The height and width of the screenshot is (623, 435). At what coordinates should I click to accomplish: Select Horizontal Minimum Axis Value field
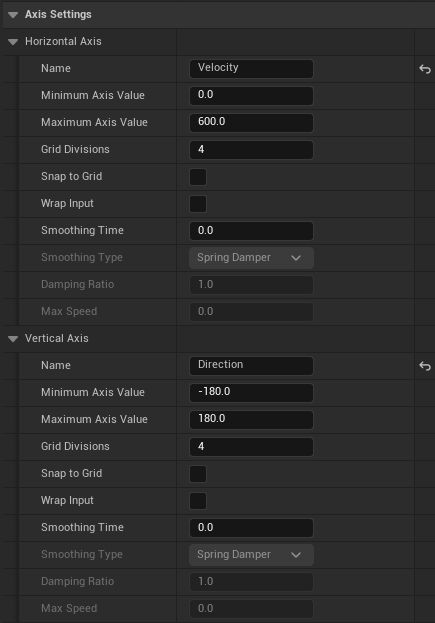251,96
